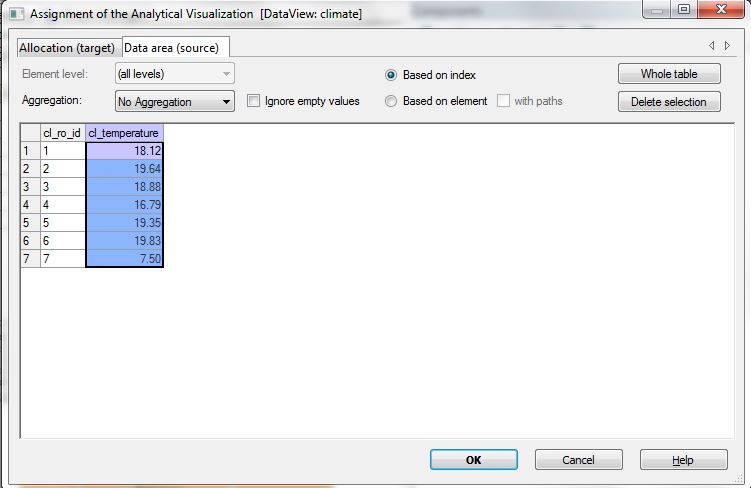Image resolution: width=751 pixels, height=488 pixels.
Task: Click the cl_ro_id cell with value 3
Action: click(x=63, y=187)
